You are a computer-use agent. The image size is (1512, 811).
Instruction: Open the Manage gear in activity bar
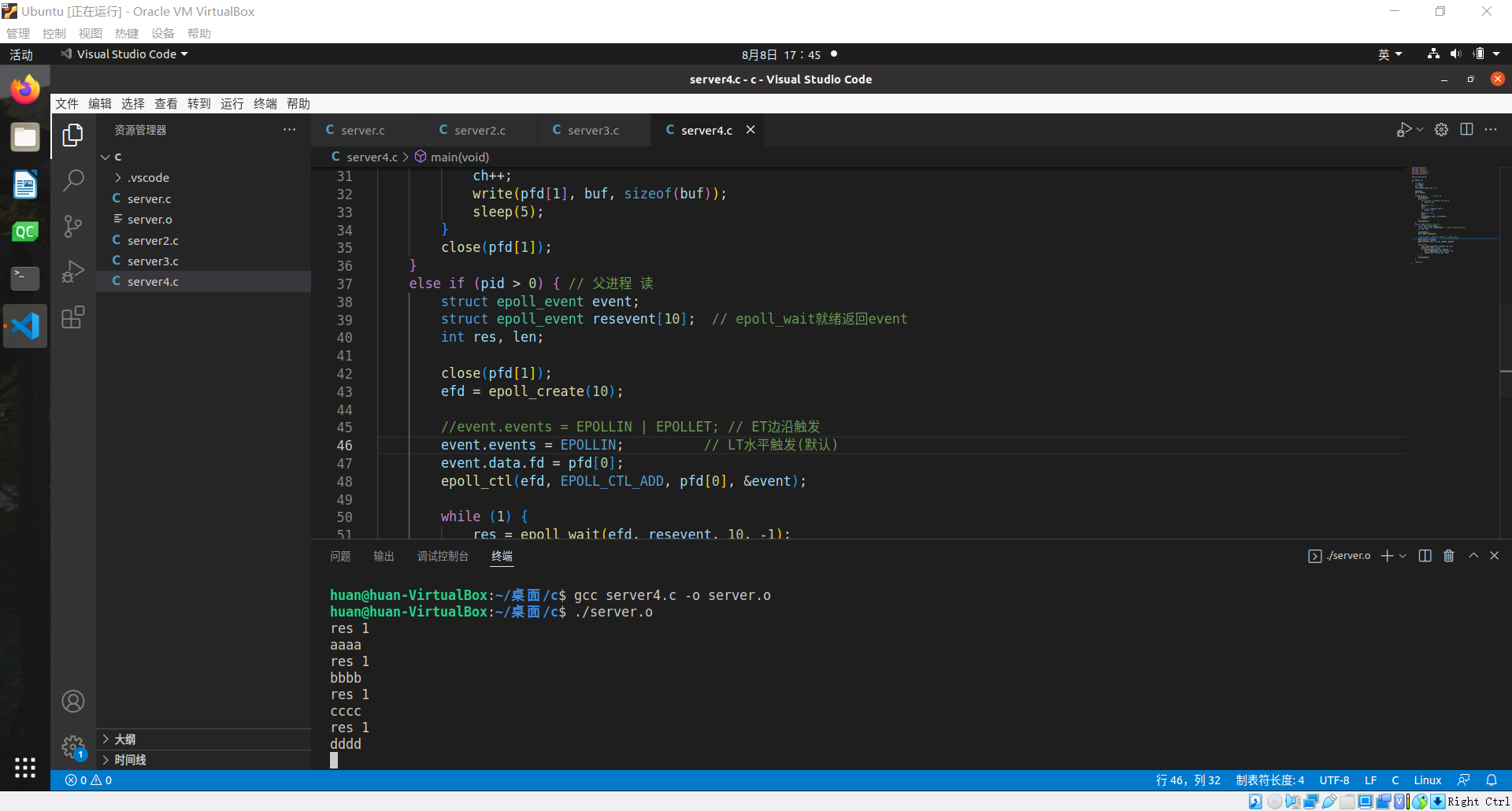73,746
